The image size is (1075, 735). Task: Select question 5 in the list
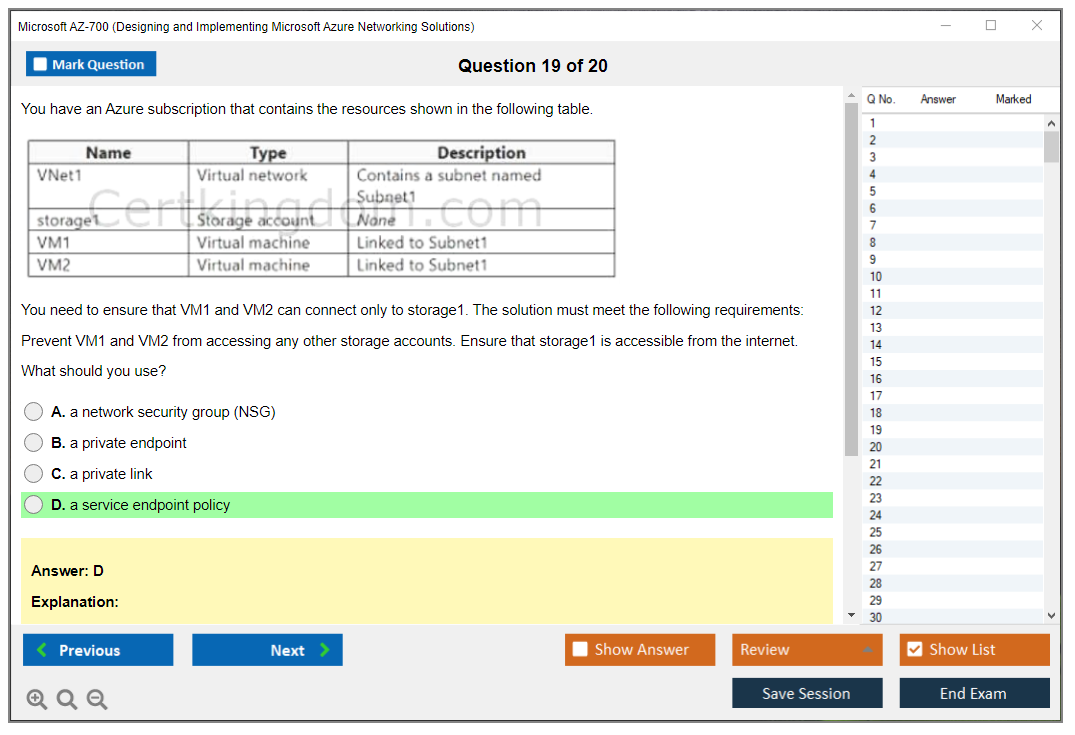coord(873,191)
